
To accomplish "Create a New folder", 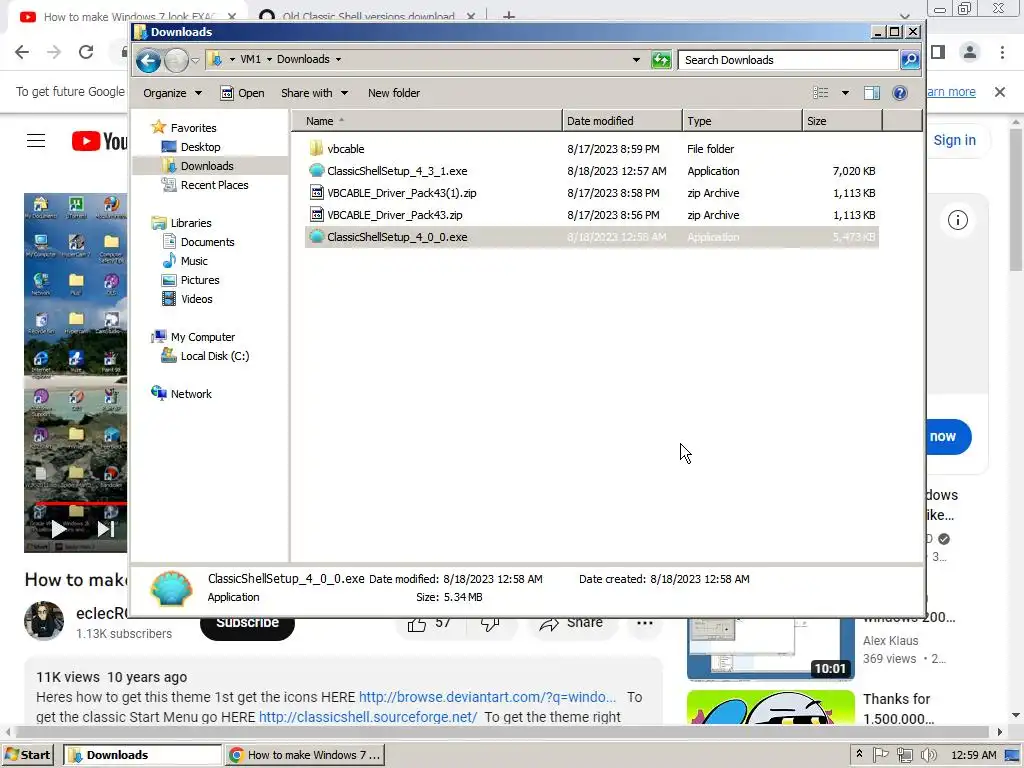I will point(394,93).
